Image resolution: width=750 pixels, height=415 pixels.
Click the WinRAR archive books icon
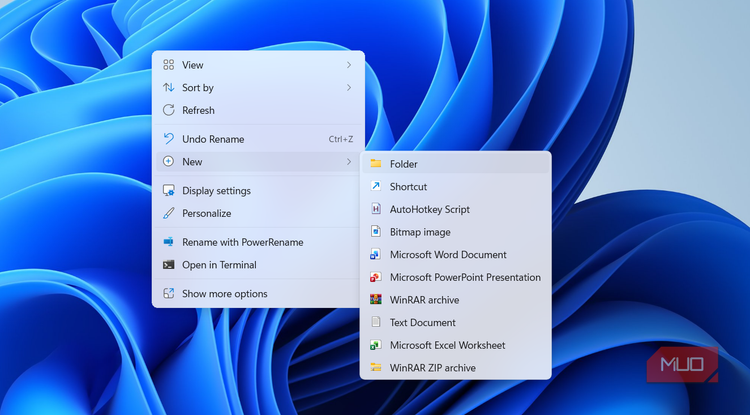[x=375, y=299]
